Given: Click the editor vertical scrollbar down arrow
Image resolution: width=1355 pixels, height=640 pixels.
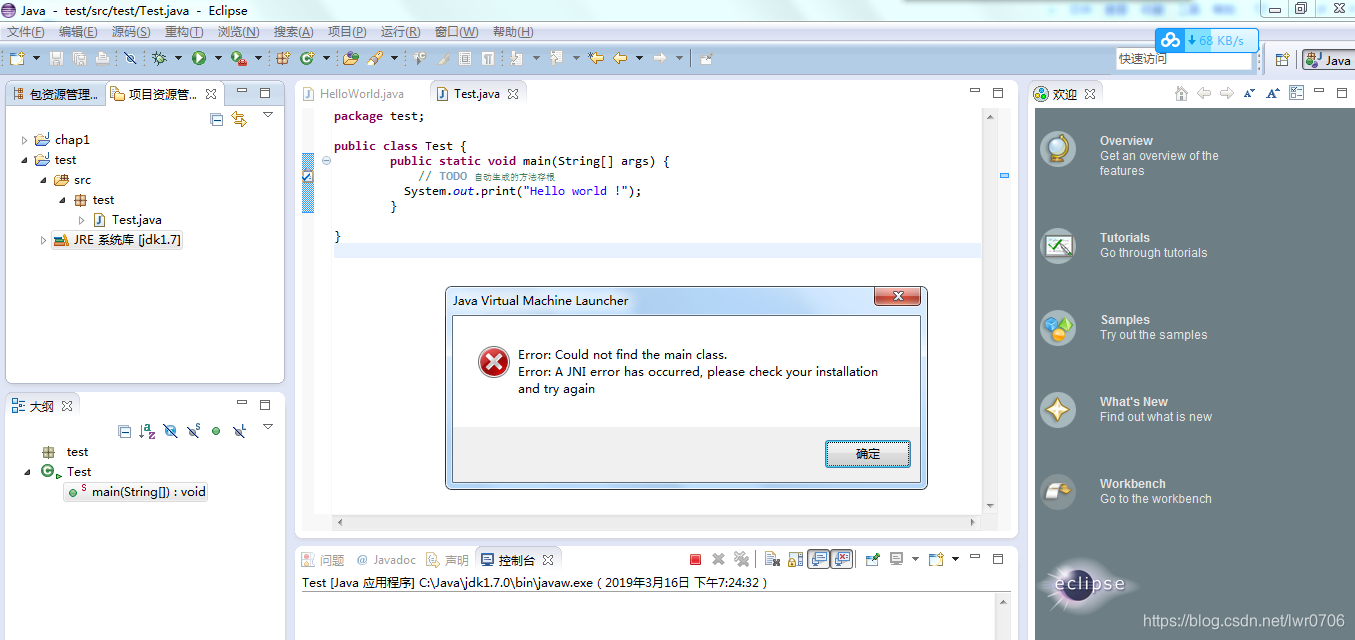Looking at the screenshot, I should (989, 505).
